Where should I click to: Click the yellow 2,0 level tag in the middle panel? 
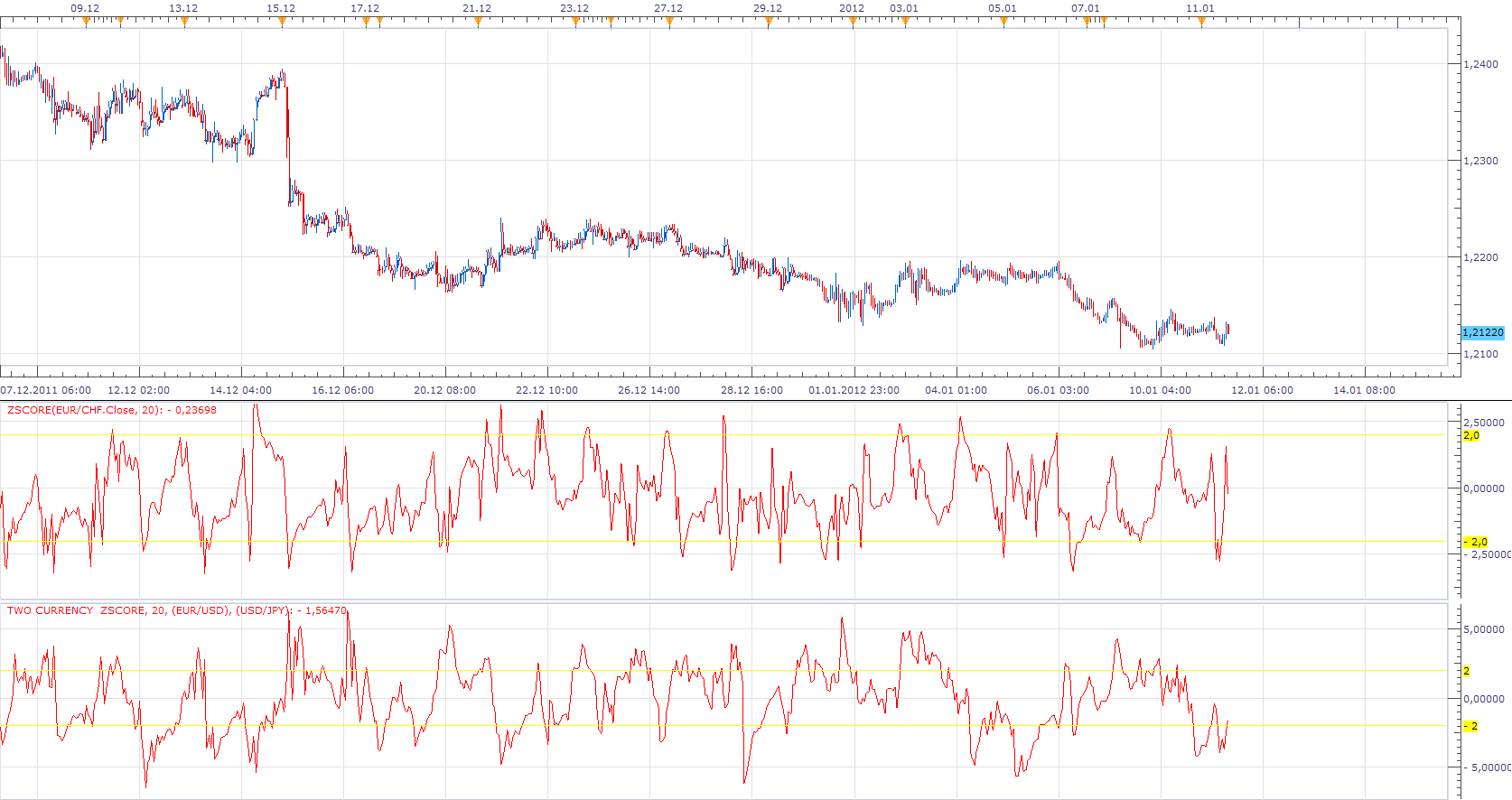(1471, 435)
